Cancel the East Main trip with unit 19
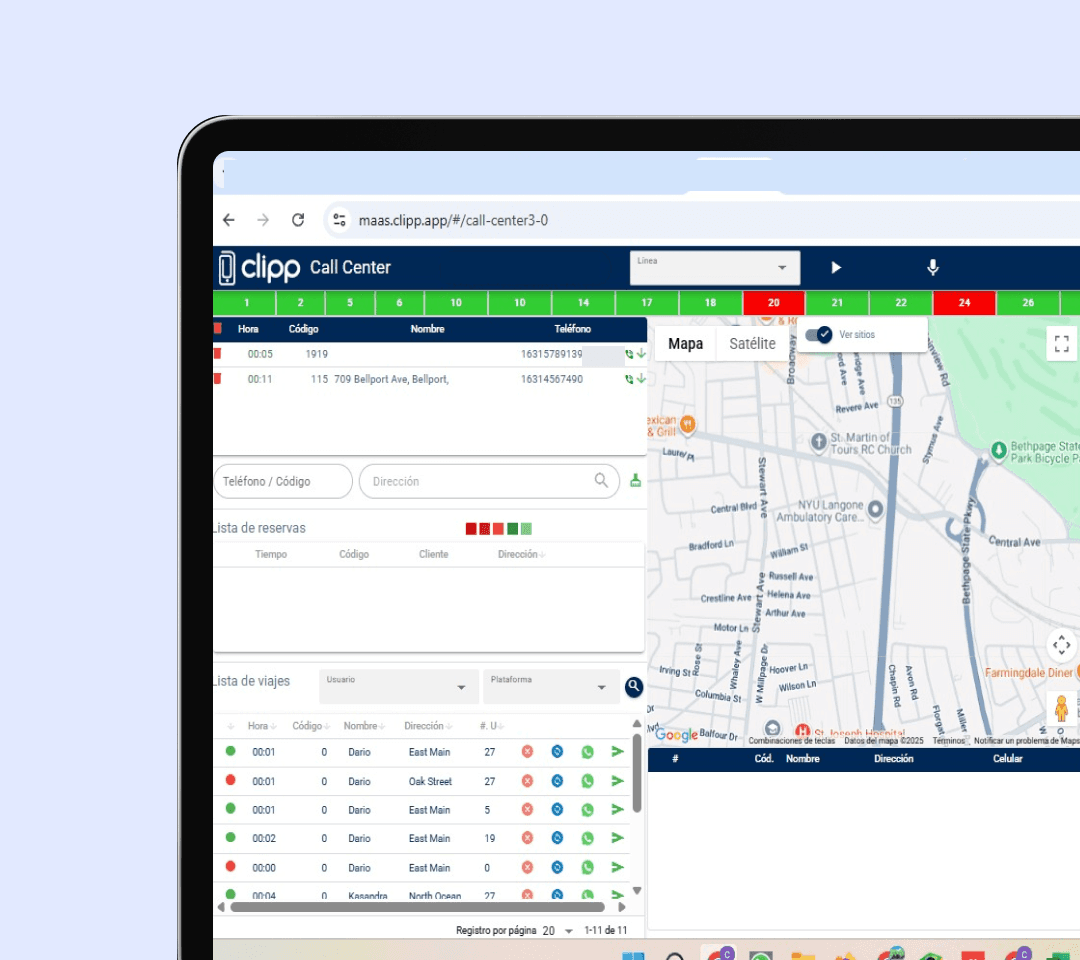 point(527,838)
